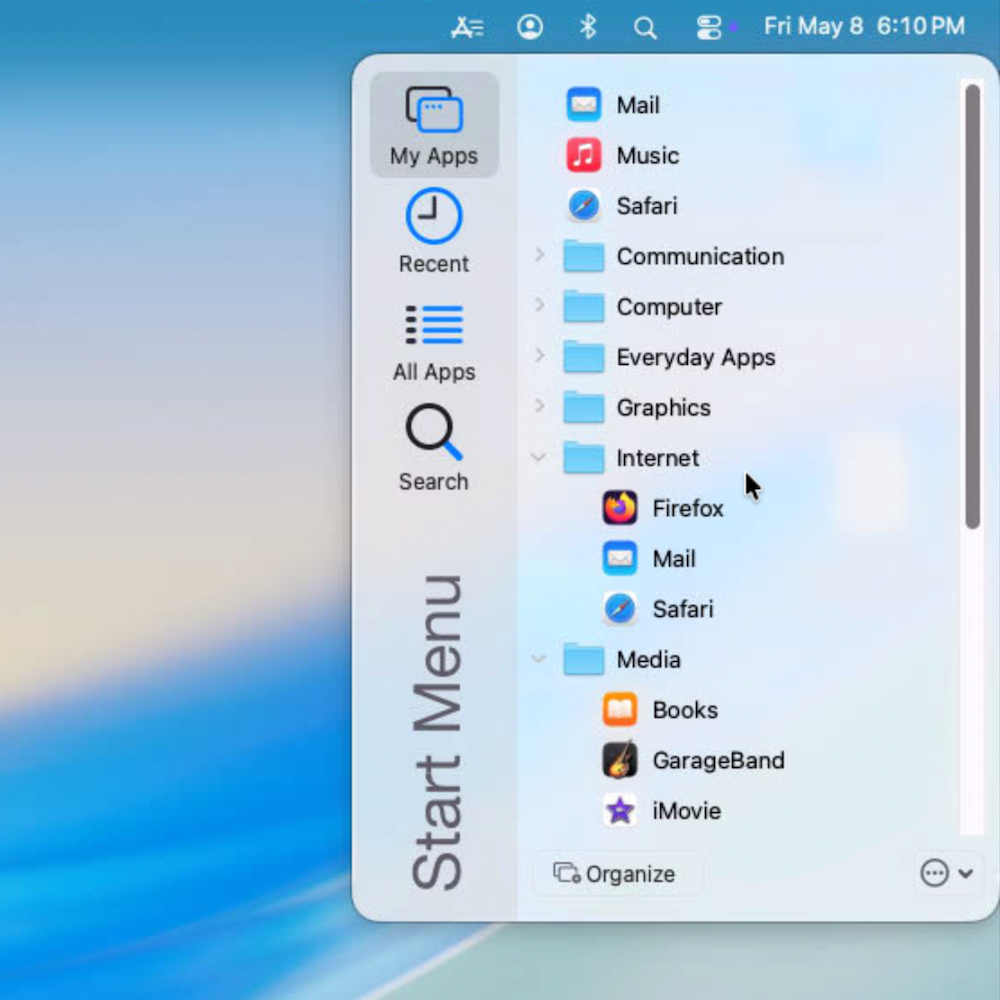Switch to the All Apps tab
Screen dimensions: 1000x1000
click(434, 342)
